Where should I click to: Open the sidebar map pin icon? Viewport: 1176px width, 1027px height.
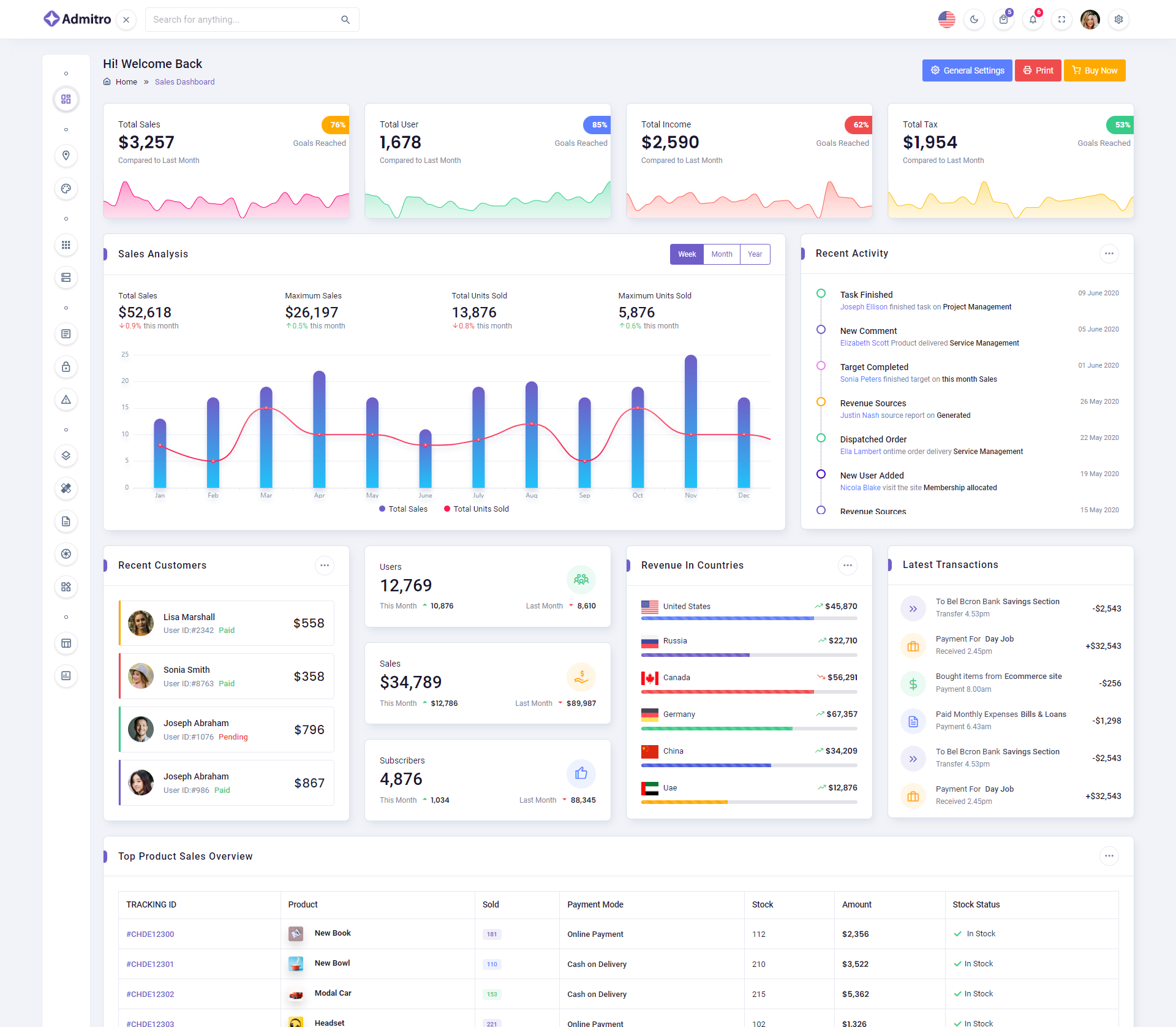[x=66, y=156]
